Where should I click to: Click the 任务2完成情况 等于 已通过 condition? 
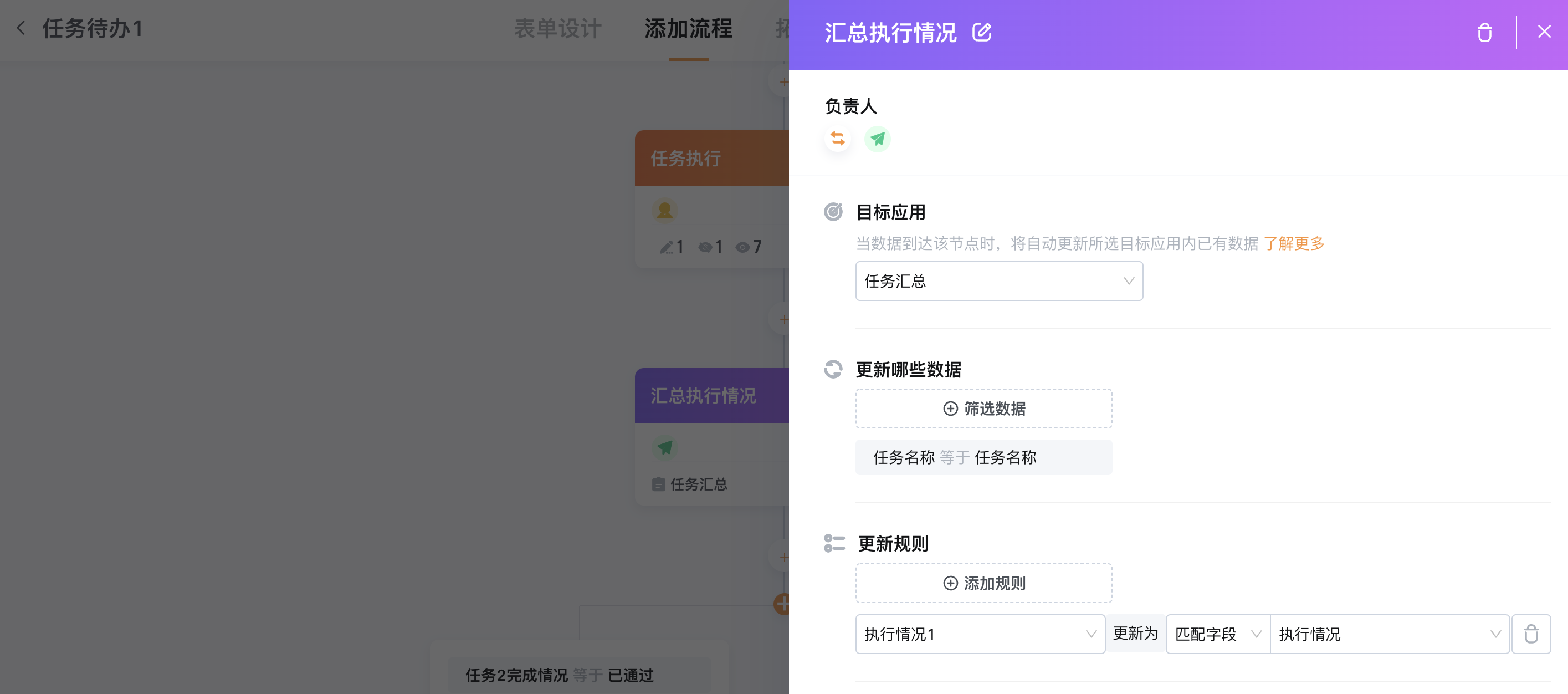click(x=579, y=675)
